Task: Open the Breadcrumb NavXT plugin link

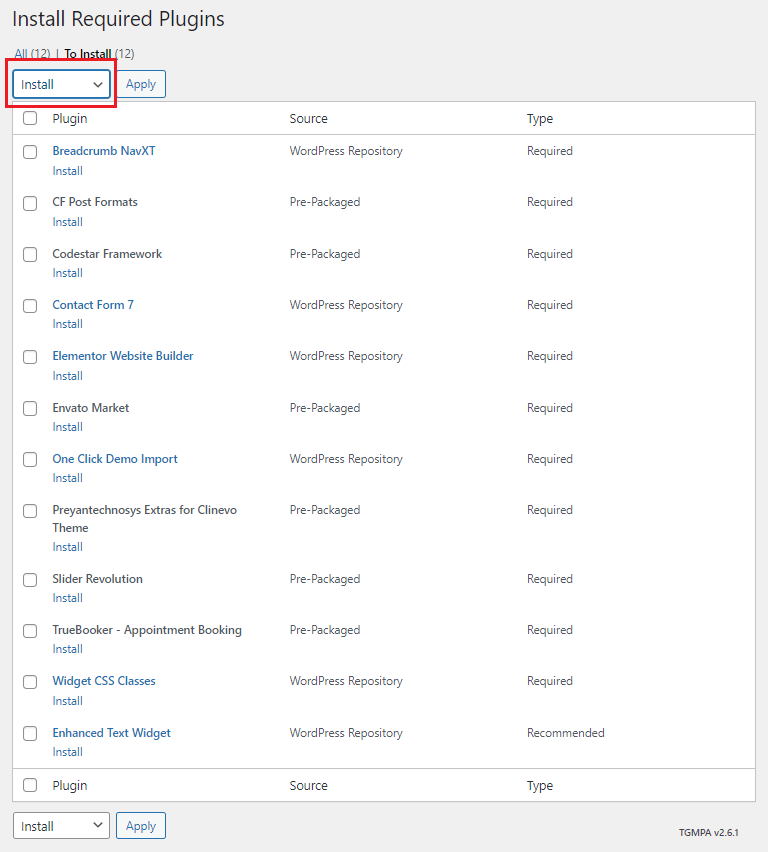Action: point(104,151)
